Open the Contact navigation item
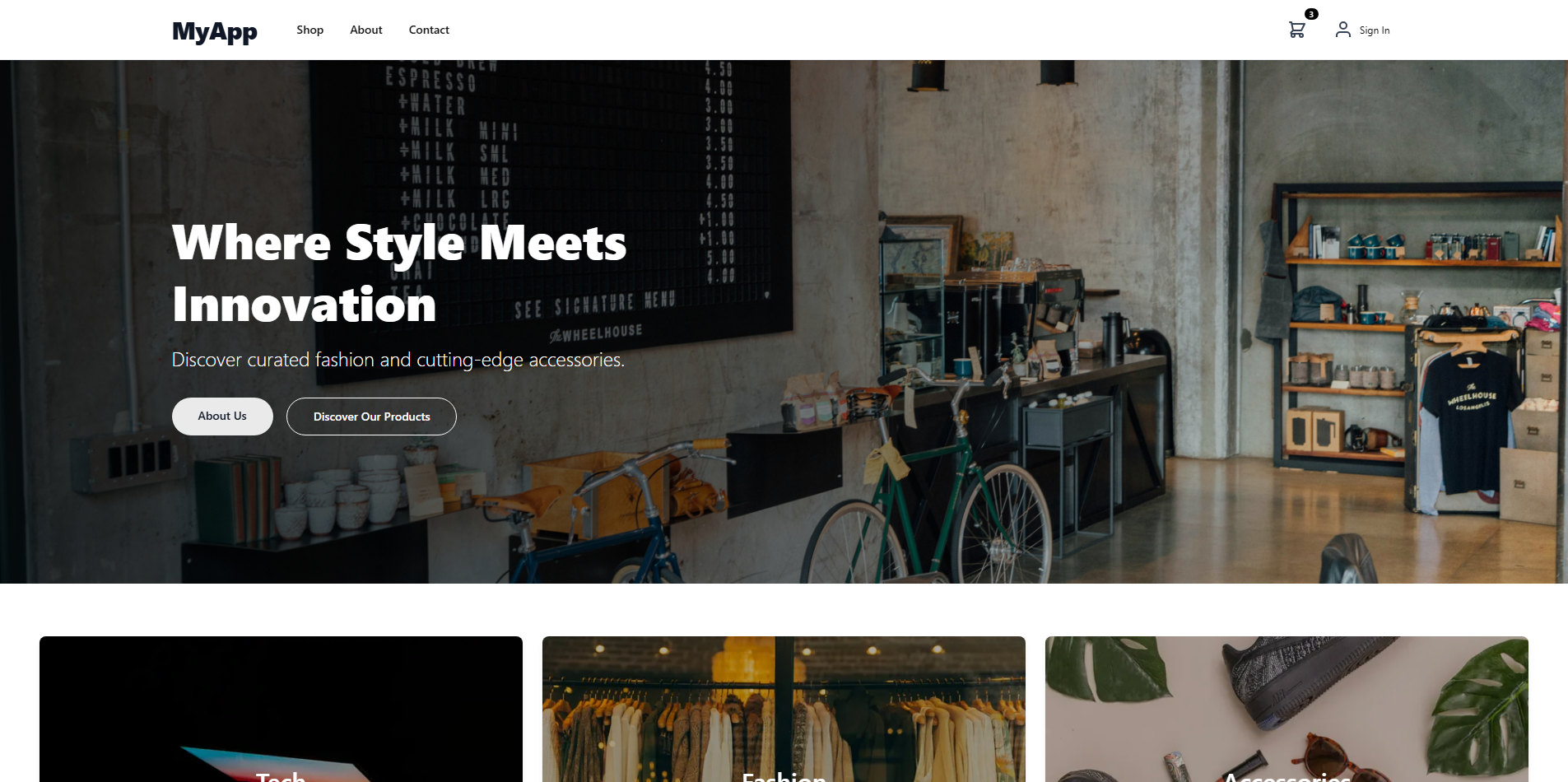Viewport: 1568px width, 782px height. 429,30
